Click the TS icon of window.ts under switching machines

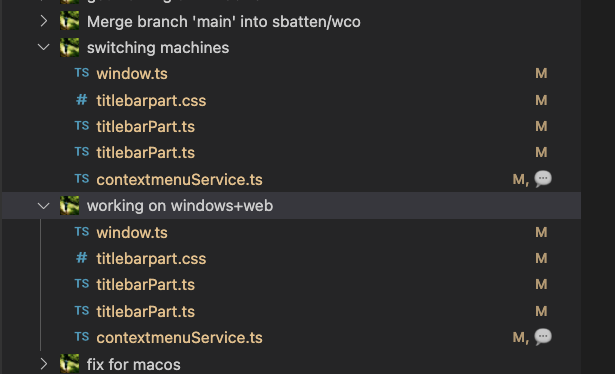coord(82,73)
